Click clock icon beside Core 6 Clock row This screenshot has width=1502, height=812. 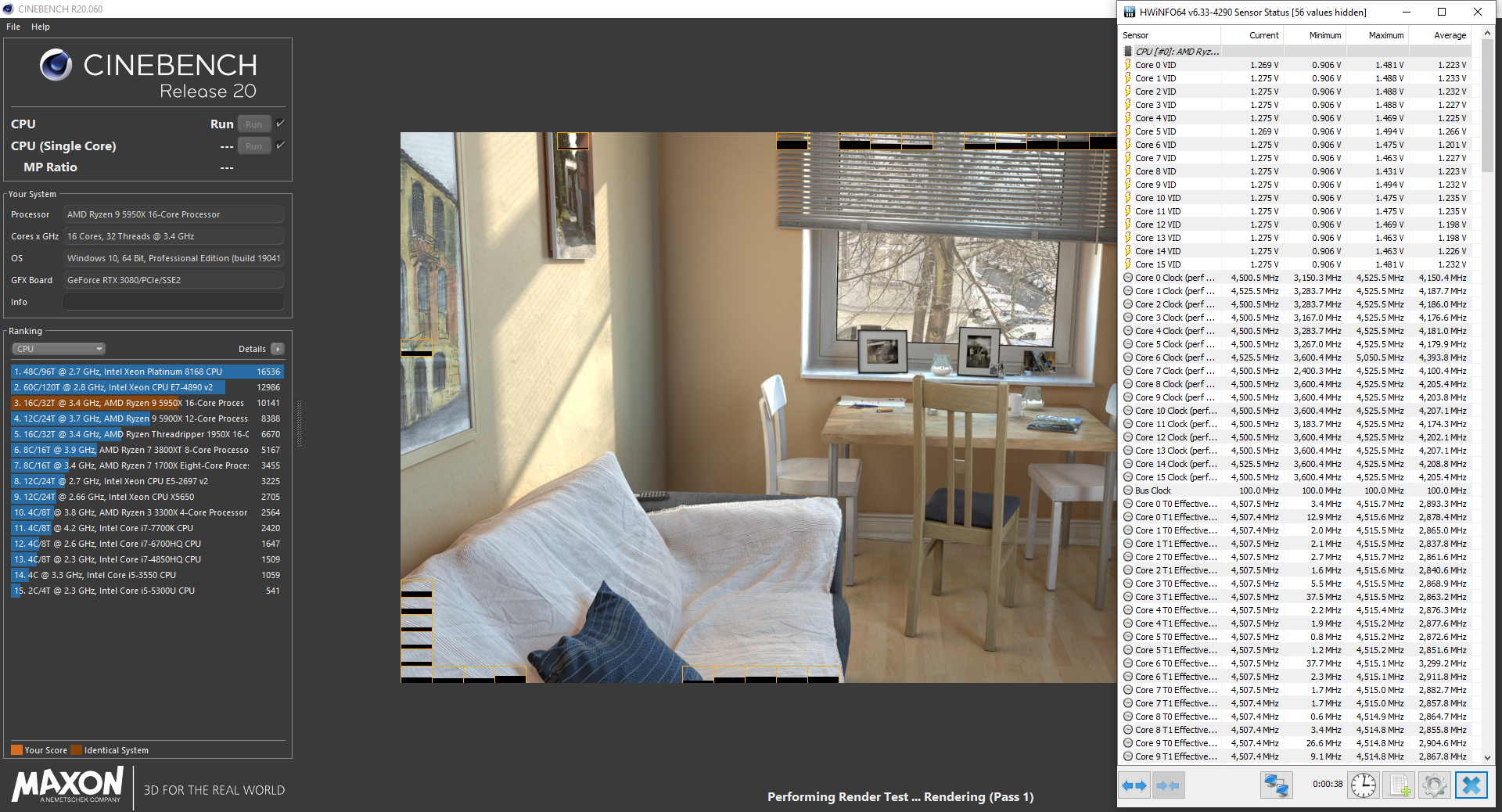(x=1128, y=357)
